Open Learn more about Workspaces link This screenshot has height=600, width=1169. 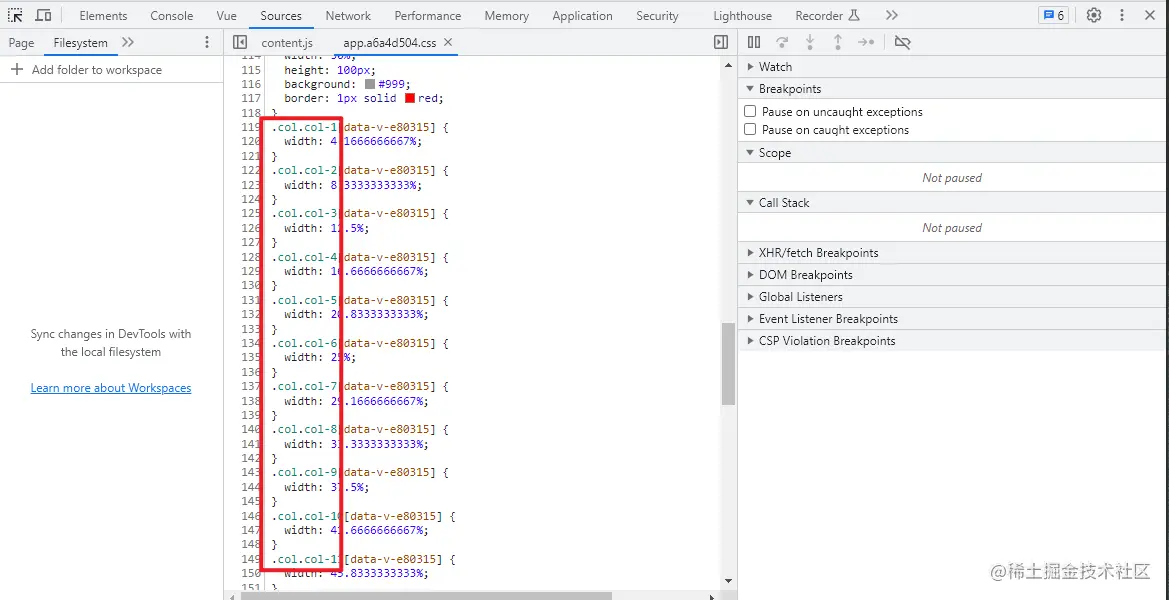[x=111, y=388]
